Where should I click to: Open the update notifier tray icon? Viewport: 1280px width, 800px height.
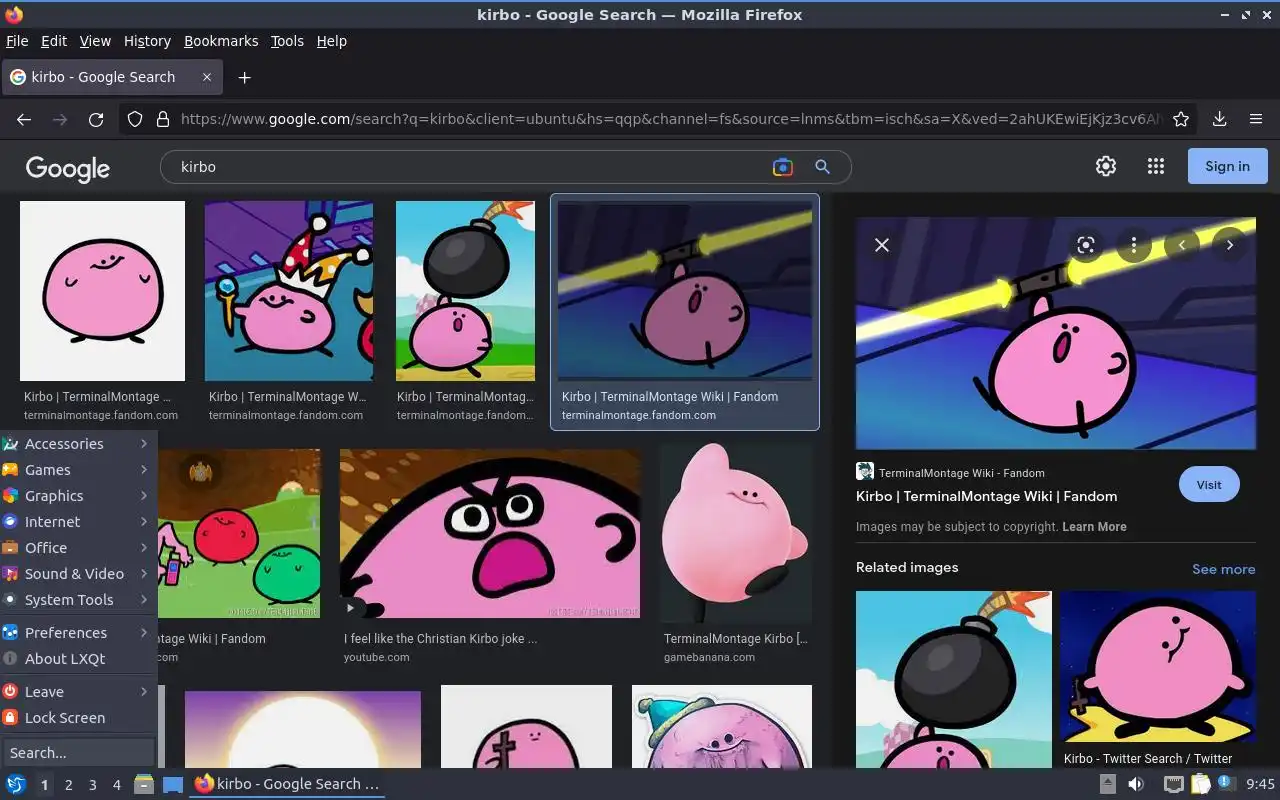(x=1225, y=784)
